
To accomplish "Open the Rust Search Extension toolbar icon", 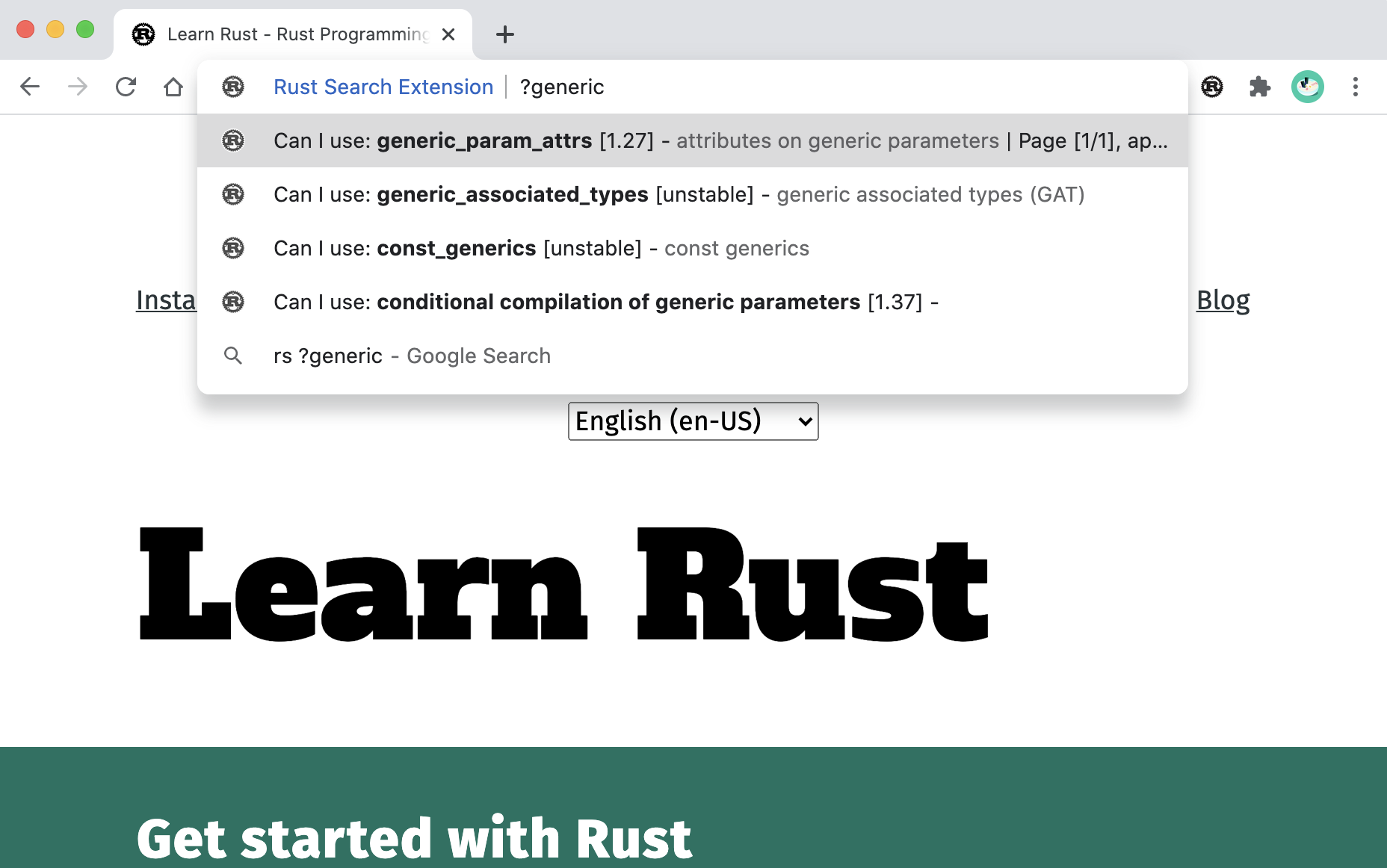I will tap(1212, 87).
